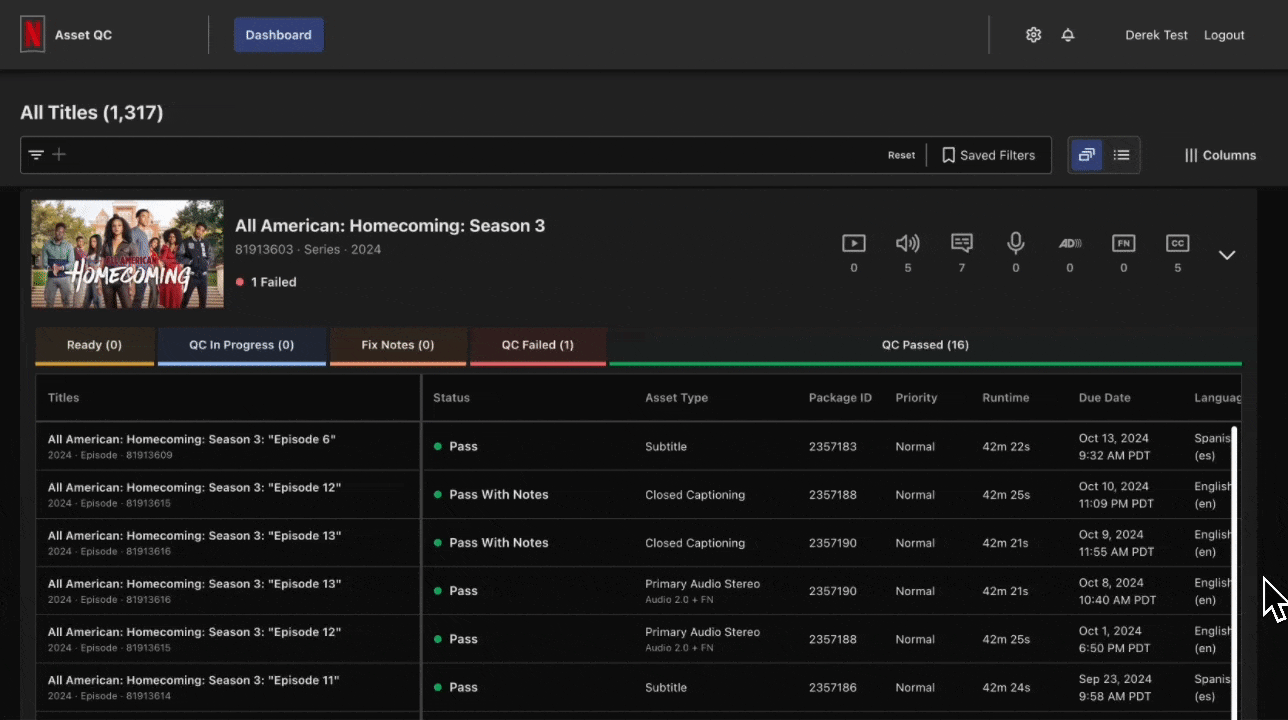1288x720 pixels.
Task: Open the notifications bell icon
Action: 1068,35
